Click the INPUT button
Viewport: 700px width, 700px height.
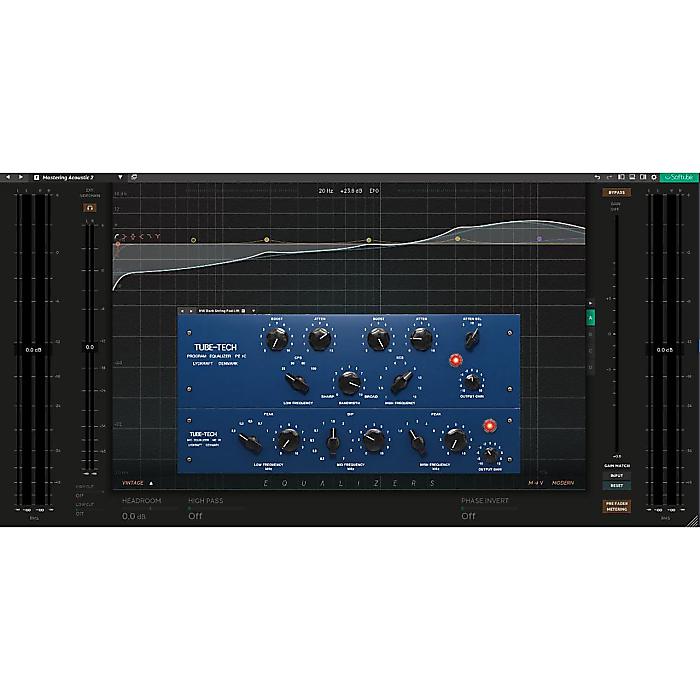point(617,476)
